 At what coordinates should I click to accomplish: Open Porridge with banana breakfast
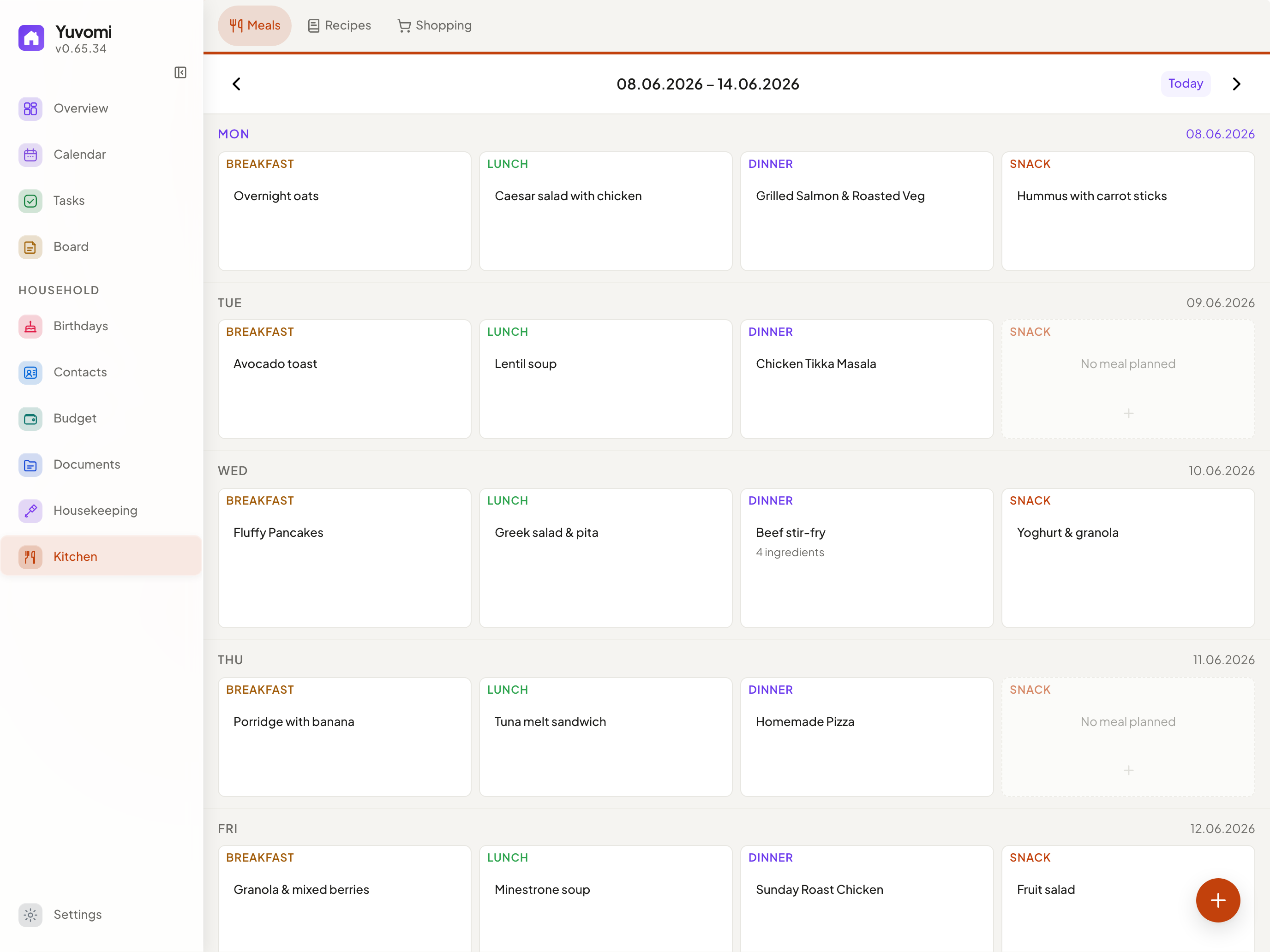point(344,737)
